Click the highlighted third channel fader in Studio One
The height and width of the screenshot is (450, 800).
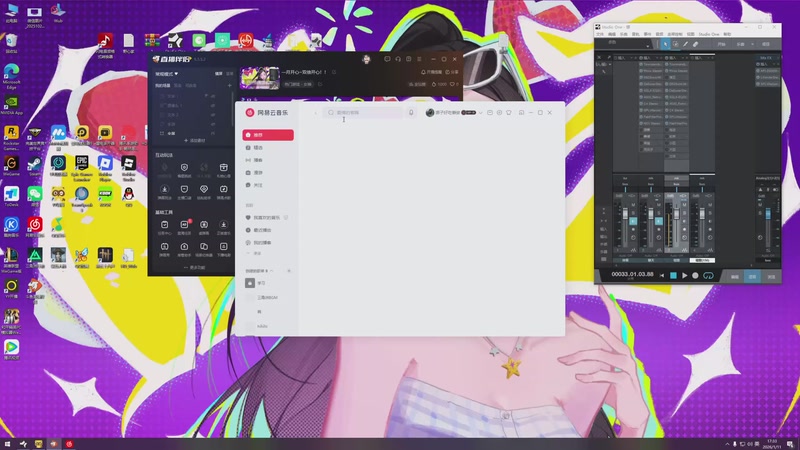coord(677,214)
